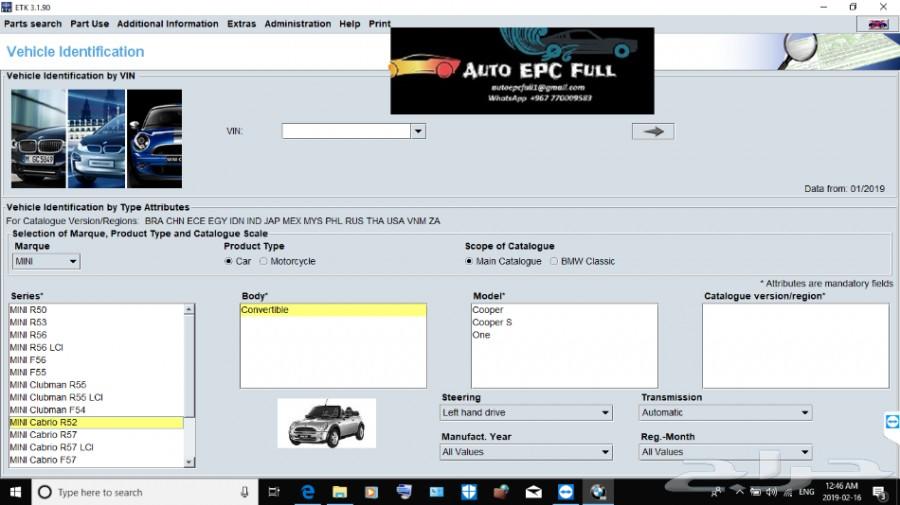This screenshot has height=505, width=900.
Task: Open TeamViewer from the taskbar
Action: coord(566,492)
